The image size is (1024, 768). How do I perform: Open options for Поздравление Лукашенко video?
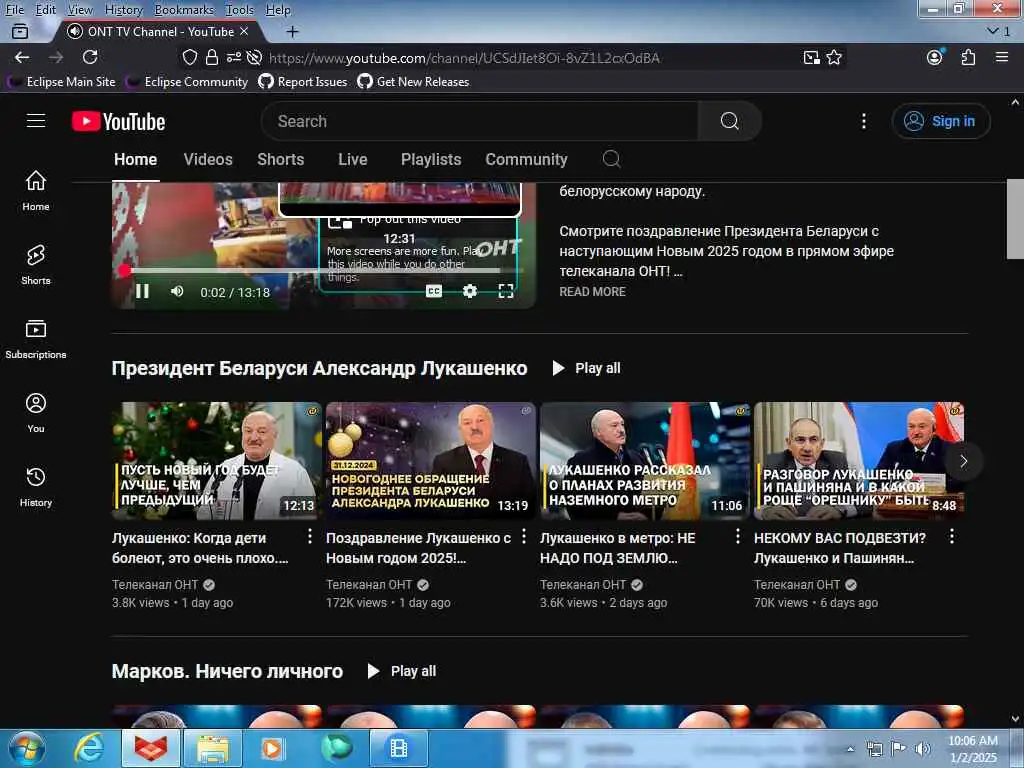tap(524, 537)
